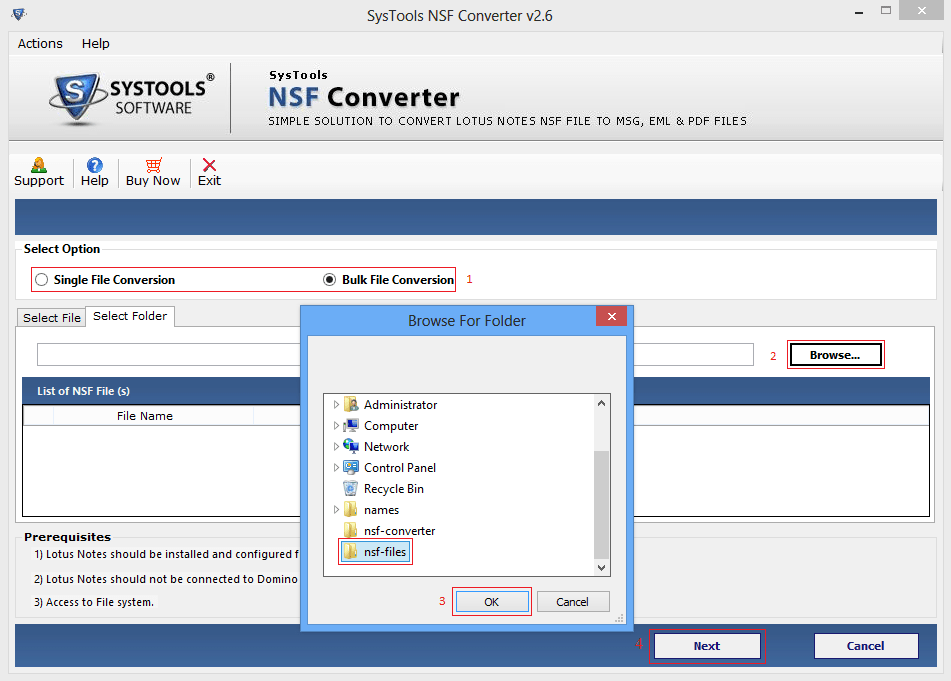Viewport: 951px width, 681px height.
Task: Select the Control Panel label
Action: [x=400, y=468]
